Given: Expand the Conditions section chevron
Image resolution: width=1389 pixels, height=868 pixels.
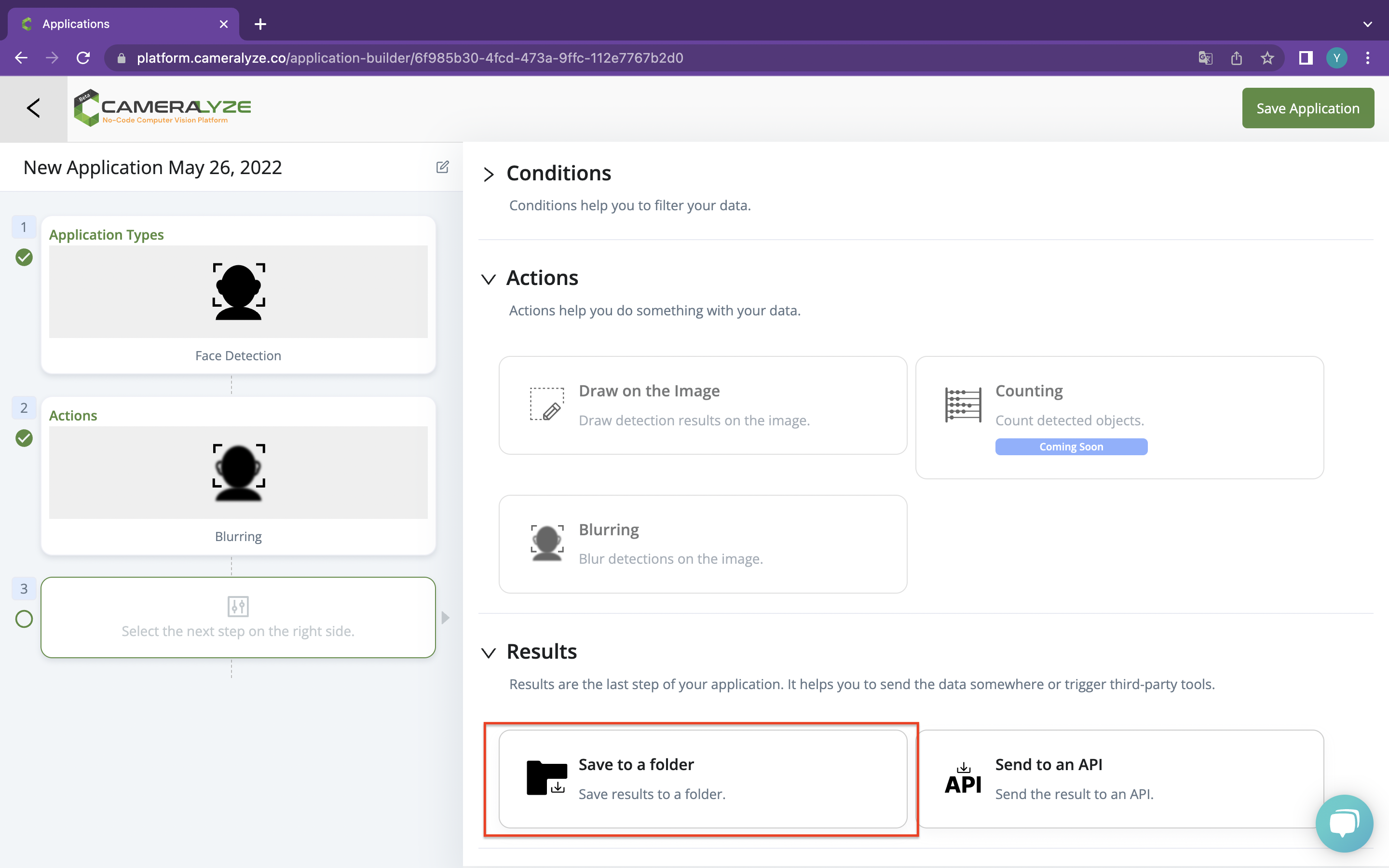Looking at the screenshot, I should [x=489, y=174].
